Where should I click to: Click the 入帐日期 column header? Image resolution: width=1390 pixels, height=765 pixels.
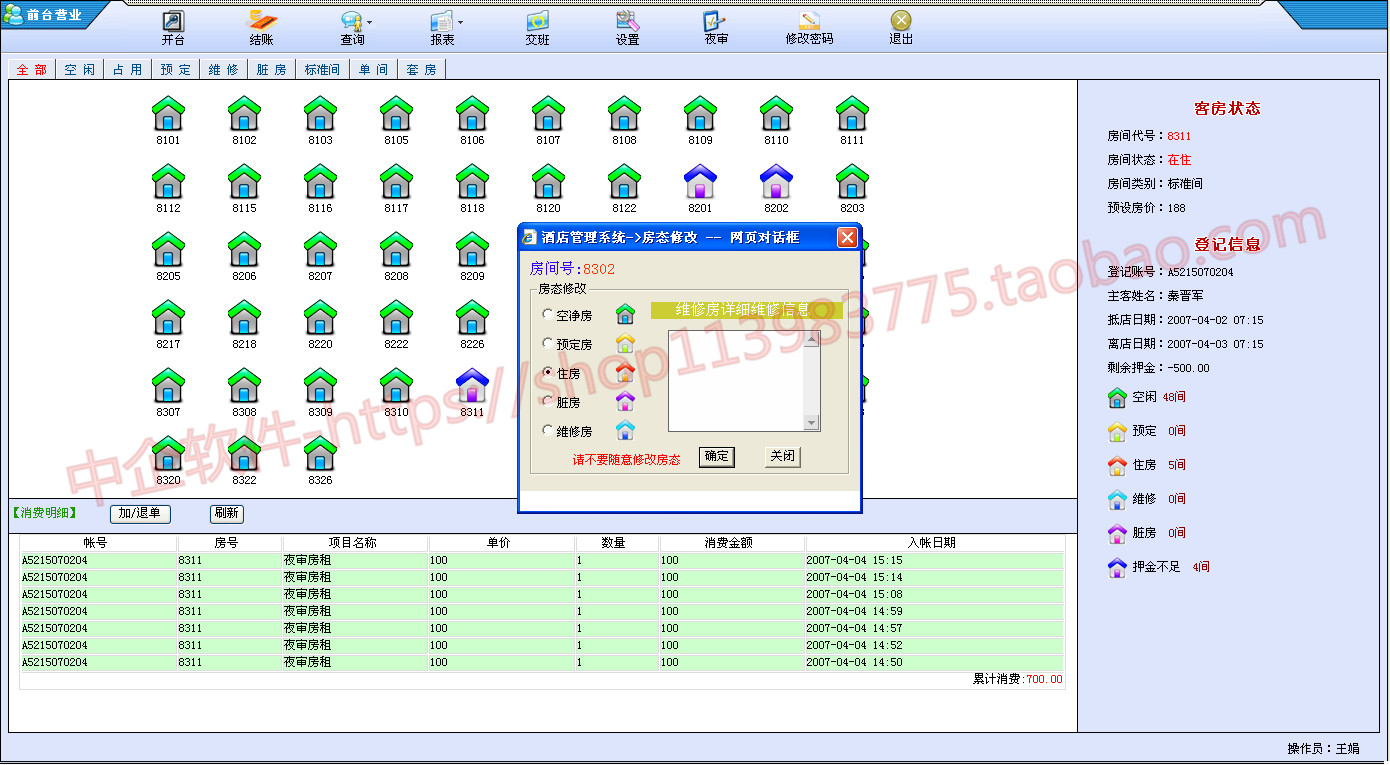click(x=934, y=543)
